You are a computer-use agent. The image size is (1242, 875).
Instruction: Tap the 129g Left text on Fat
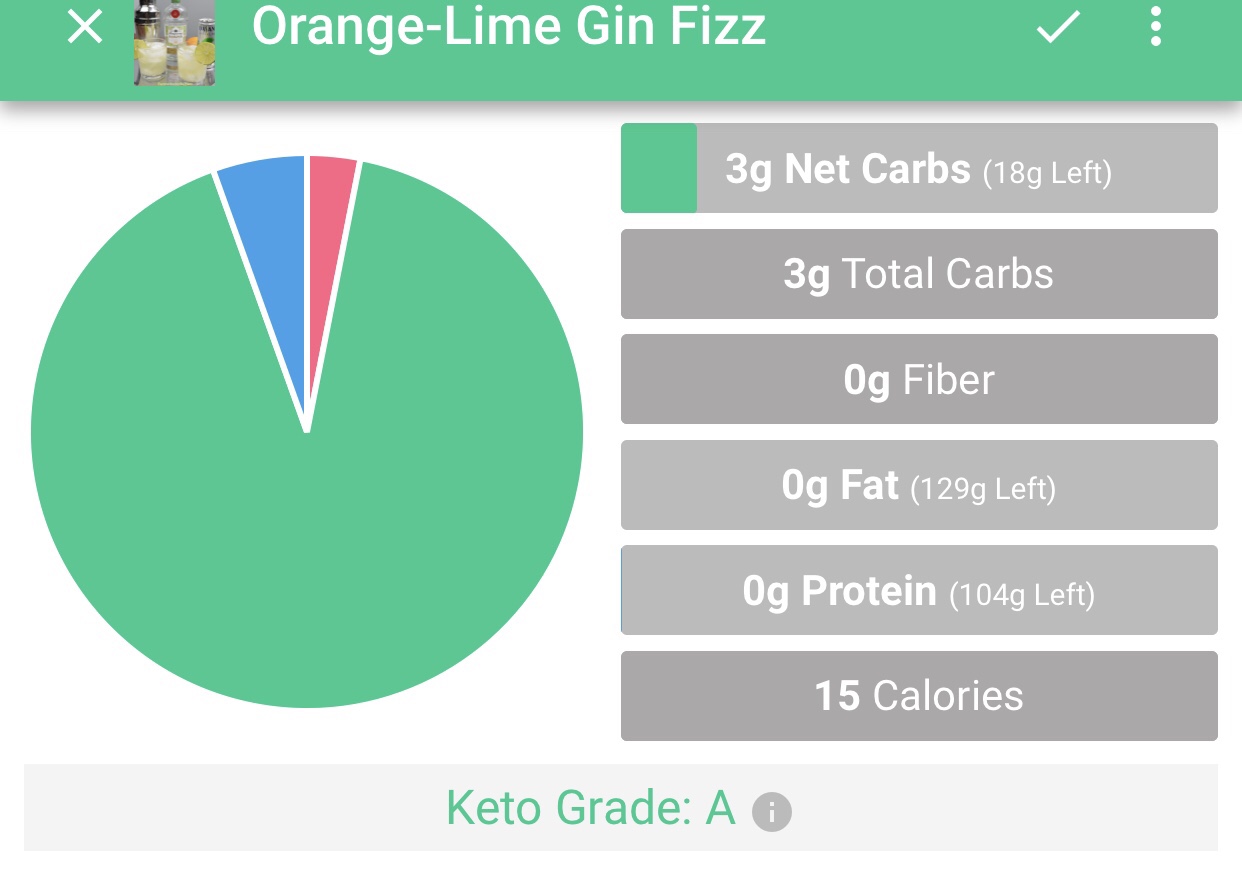pos(983,489)
